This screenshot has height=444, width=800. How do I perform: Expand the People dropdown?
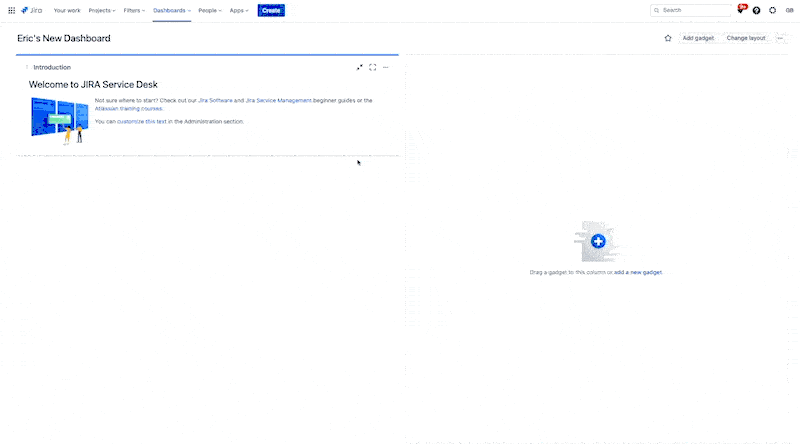tap(210, 10)
